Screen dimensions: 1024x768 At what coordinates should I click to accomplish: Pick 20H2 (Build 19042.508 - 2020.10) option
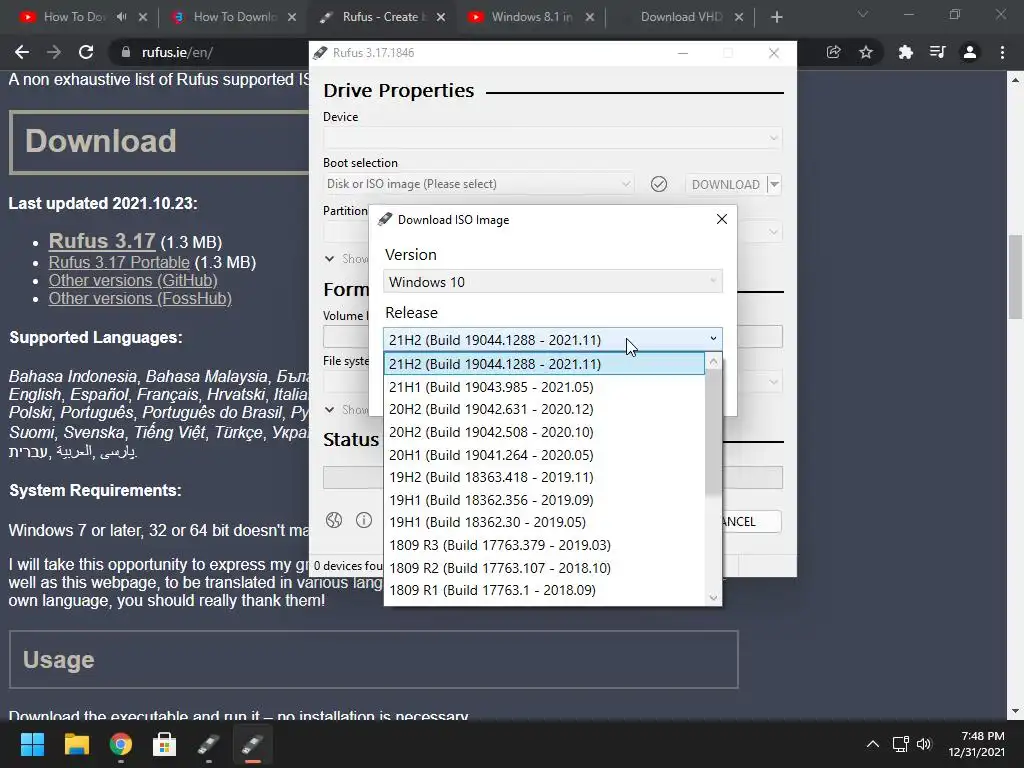(x=544, y=432)
